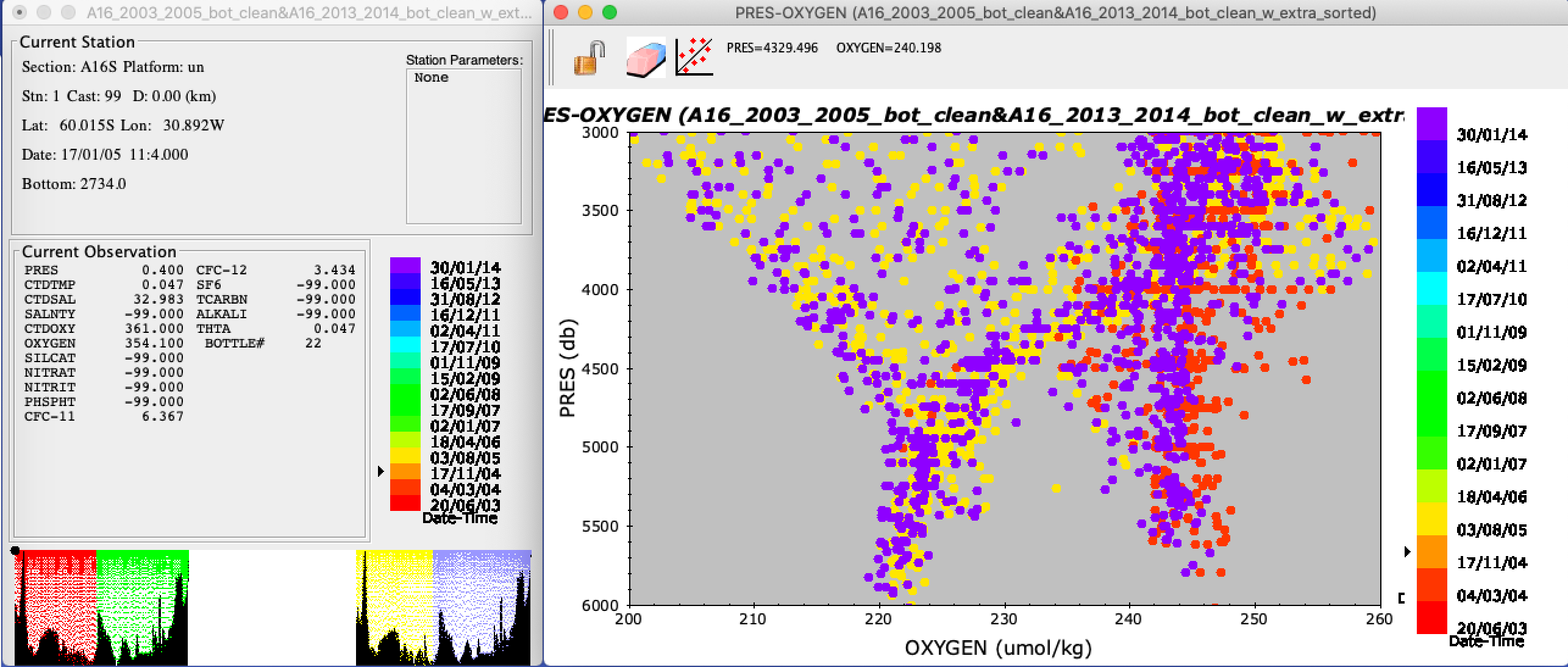Click the 'Station Parameters:' label

click(x=465, y=60)
